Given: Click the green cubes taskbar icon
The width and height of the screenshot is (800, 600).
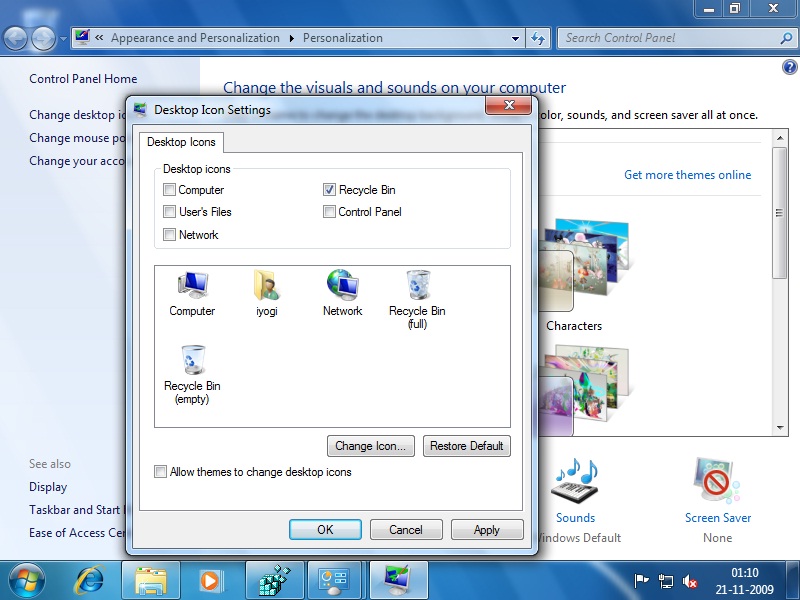Looking at the screenshot, I should [x=274, y=581].
